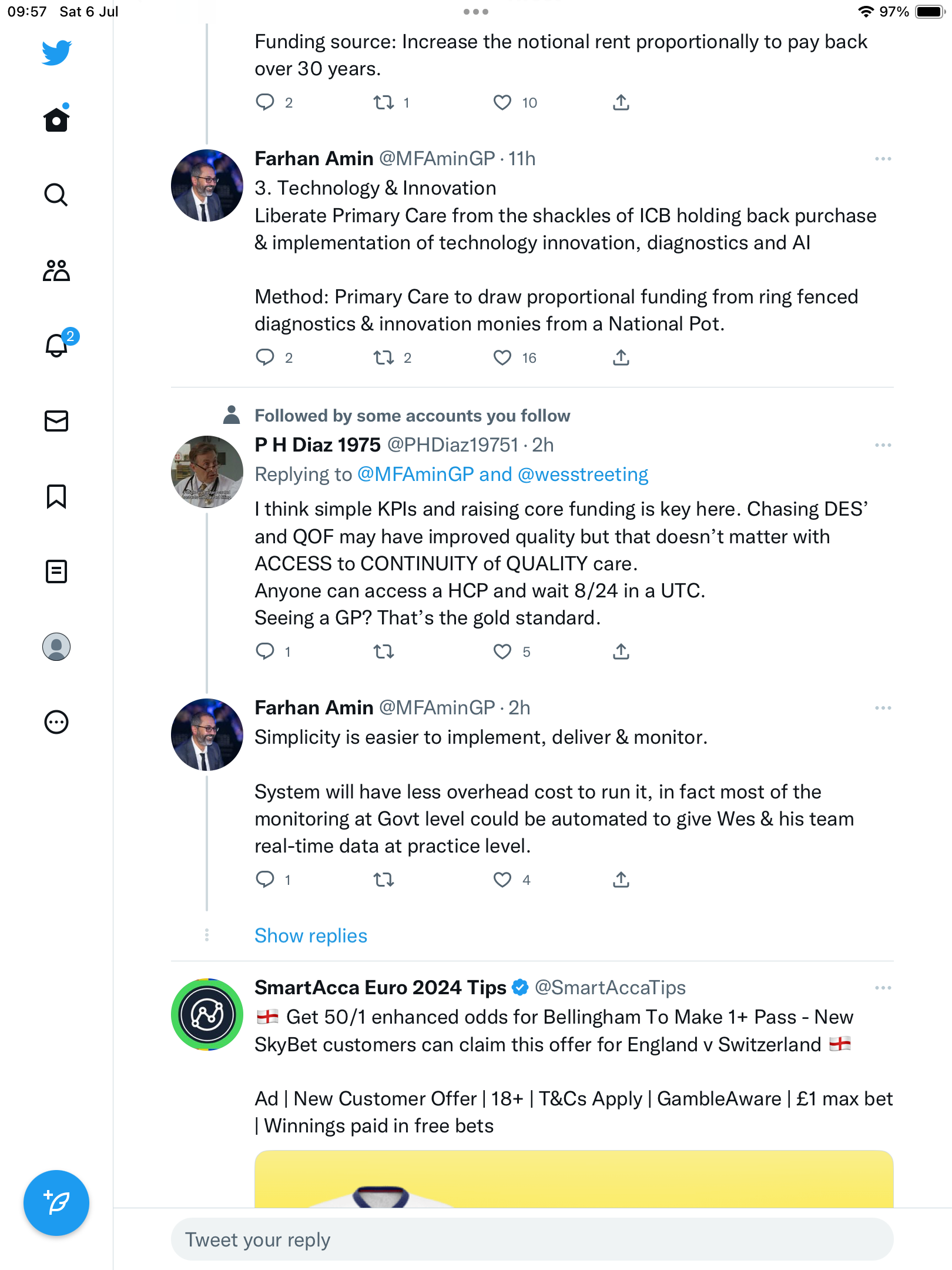952x1270 pixels.
Task: Open the More circle menu in sidebar
Action: click(56, 722)
